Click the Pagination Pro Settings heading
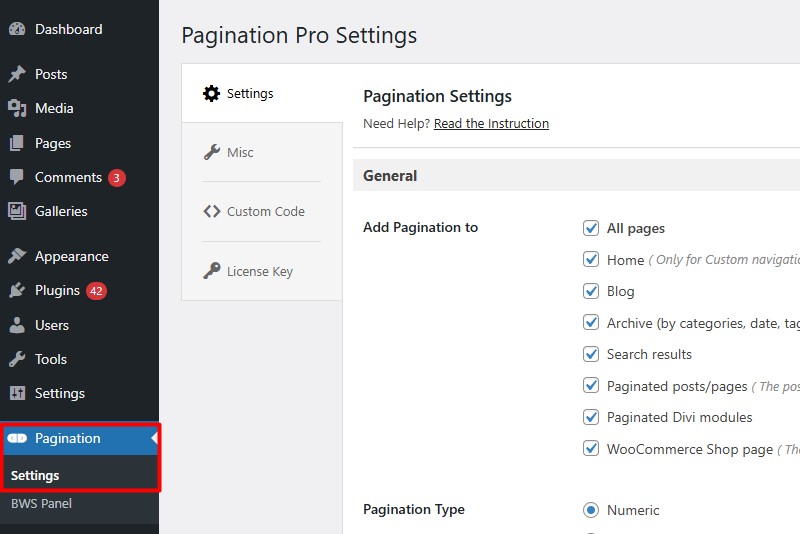The image size is (800, 534). [x=299, y=35]
